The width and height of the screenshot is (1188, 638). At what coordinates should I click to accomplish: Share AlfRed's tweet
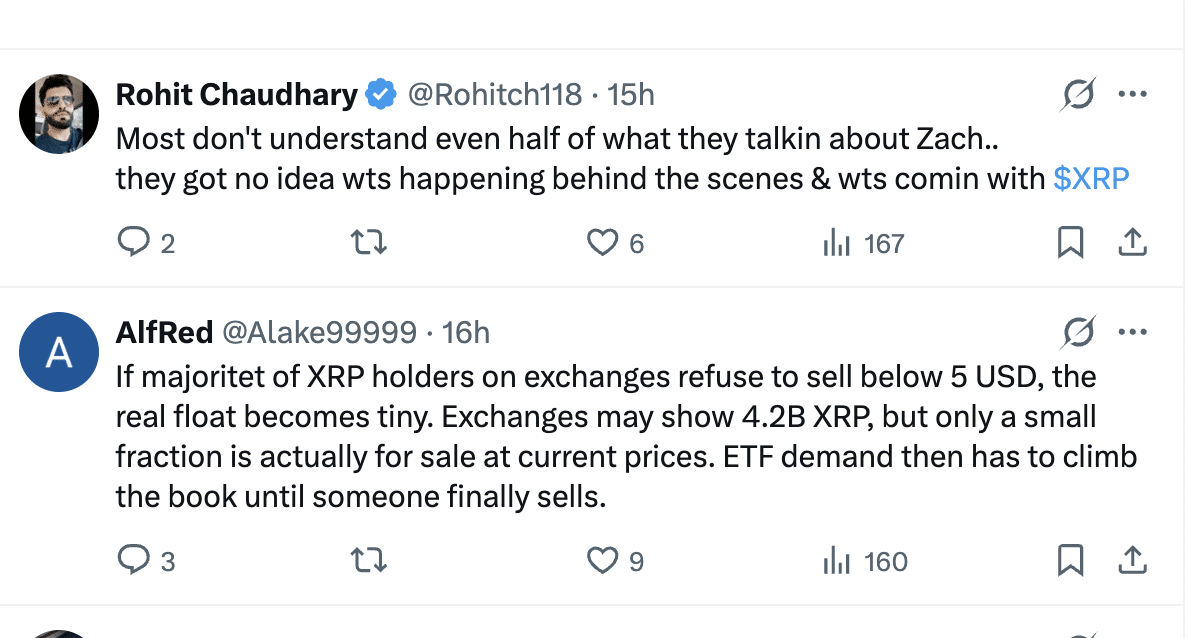coord(1132,561)
